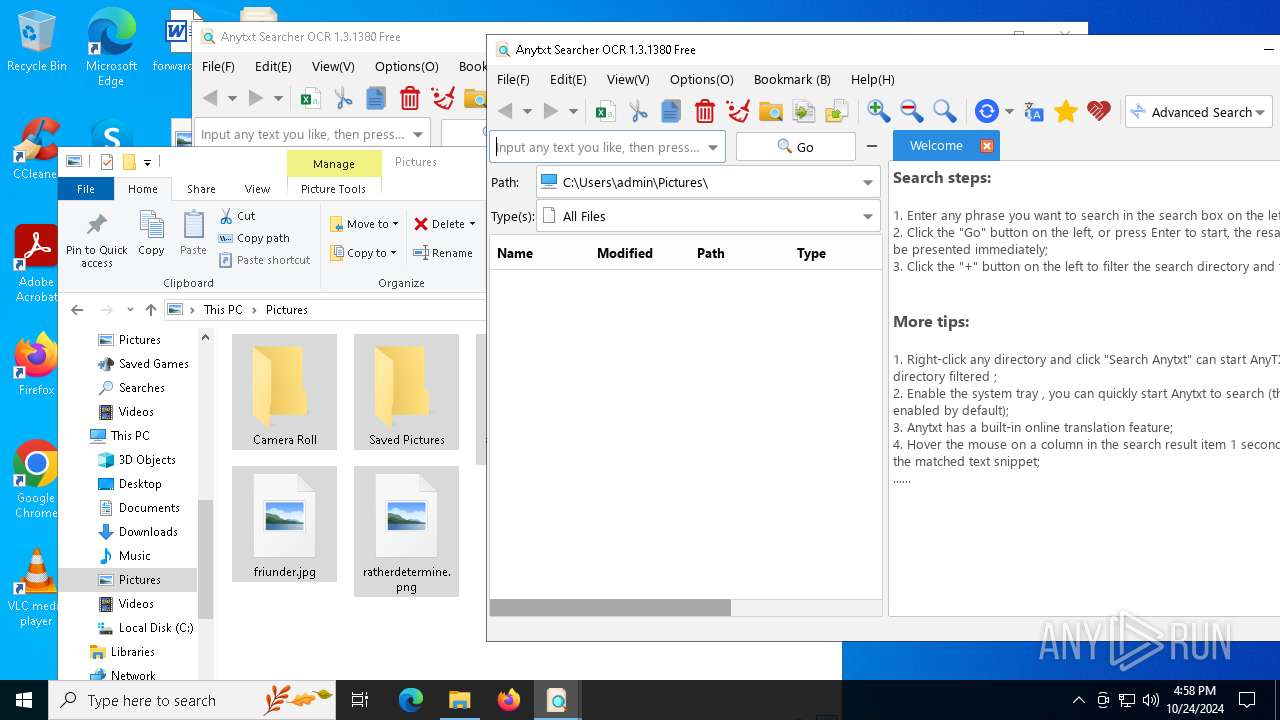
Task: Click the Explorer navigation pane scrollbar
Action: pos(205,560)
